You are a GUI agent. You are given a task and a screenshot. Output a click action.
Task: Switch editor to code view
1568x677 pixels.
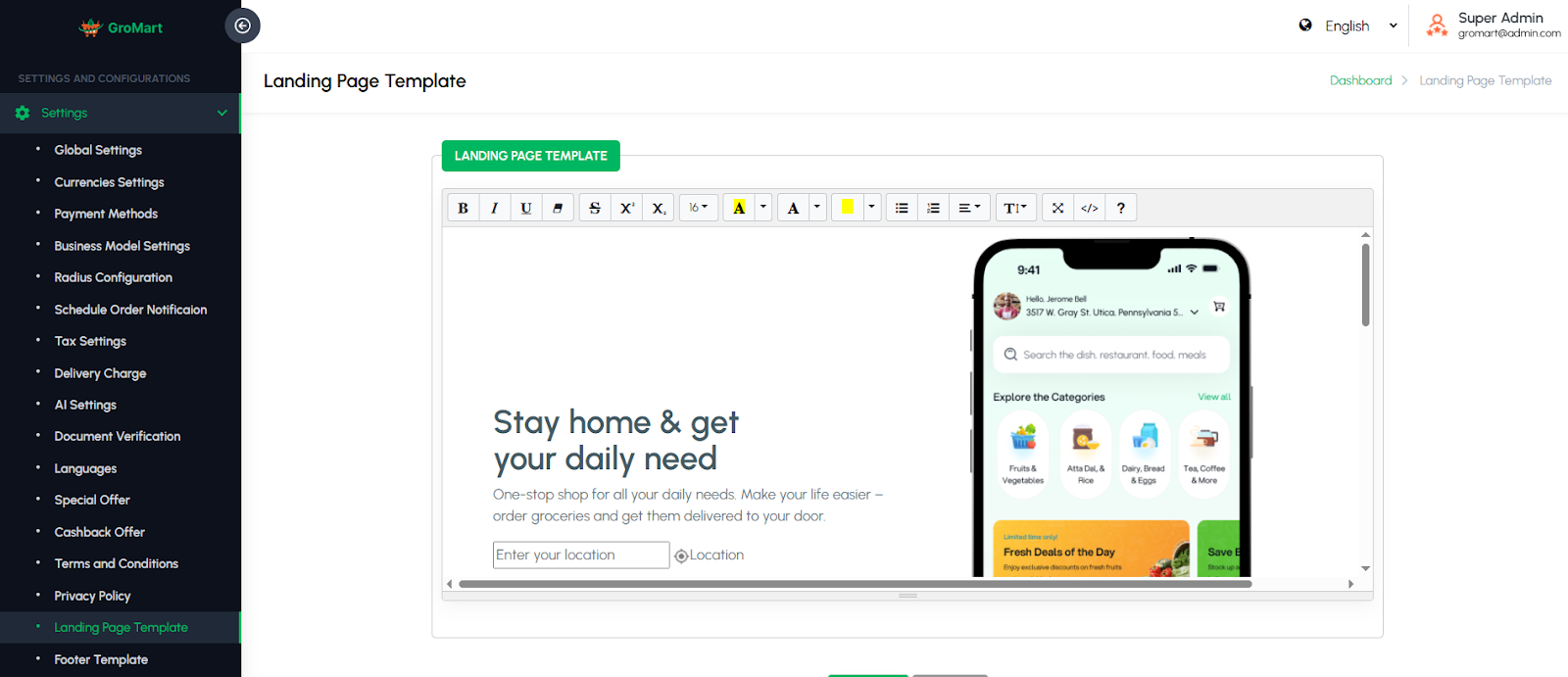(x=1089, y=208)
